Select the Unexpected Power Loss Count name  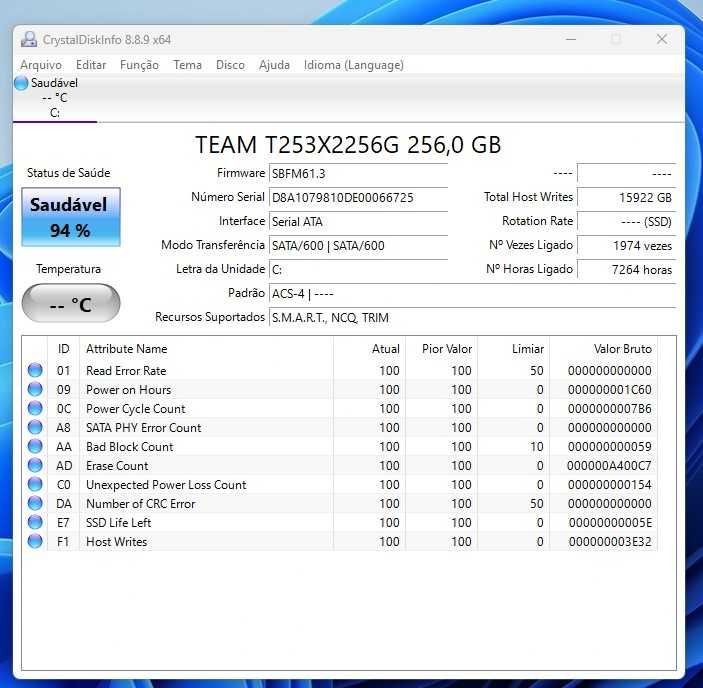(166, 485)
